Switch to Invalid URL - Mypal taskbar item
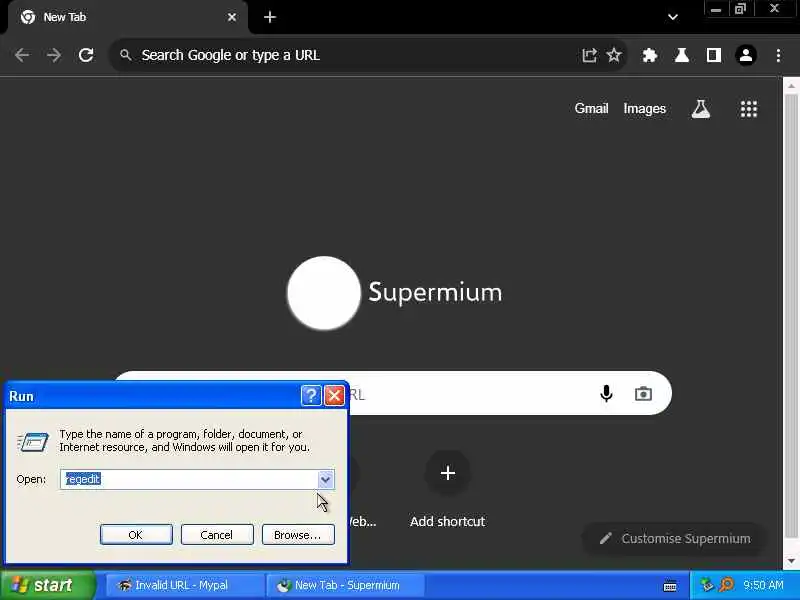 tap(186, 585)
